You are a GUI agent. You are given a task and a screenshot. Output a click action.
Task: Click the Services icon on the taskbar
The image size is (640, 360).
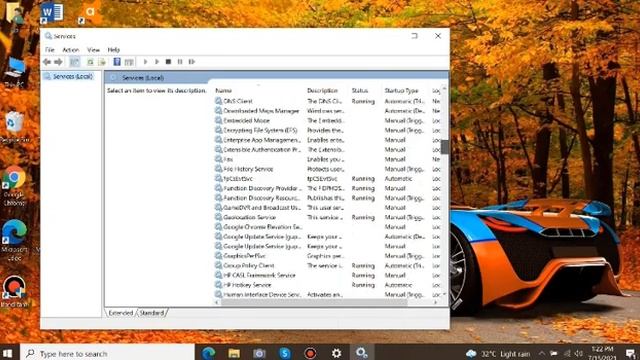coord(362,353)
